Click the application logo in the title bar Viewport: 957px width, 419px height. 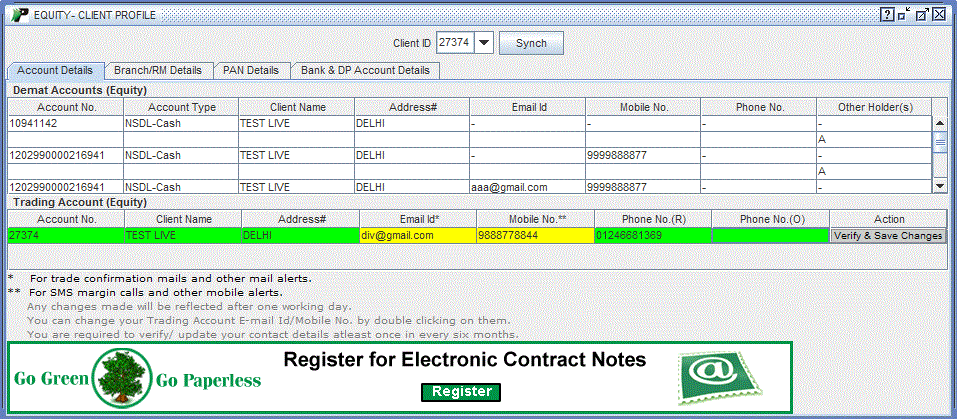pos(20,14)
